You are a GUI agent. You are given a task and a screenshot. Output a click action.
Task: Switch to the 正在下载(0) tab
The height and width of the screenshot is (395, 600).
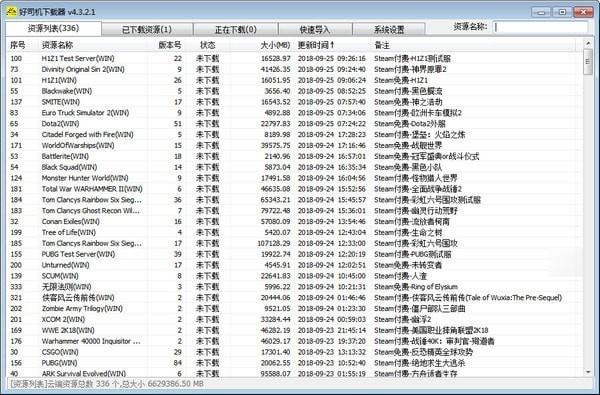pyautogui.click(x=235, y=29)
